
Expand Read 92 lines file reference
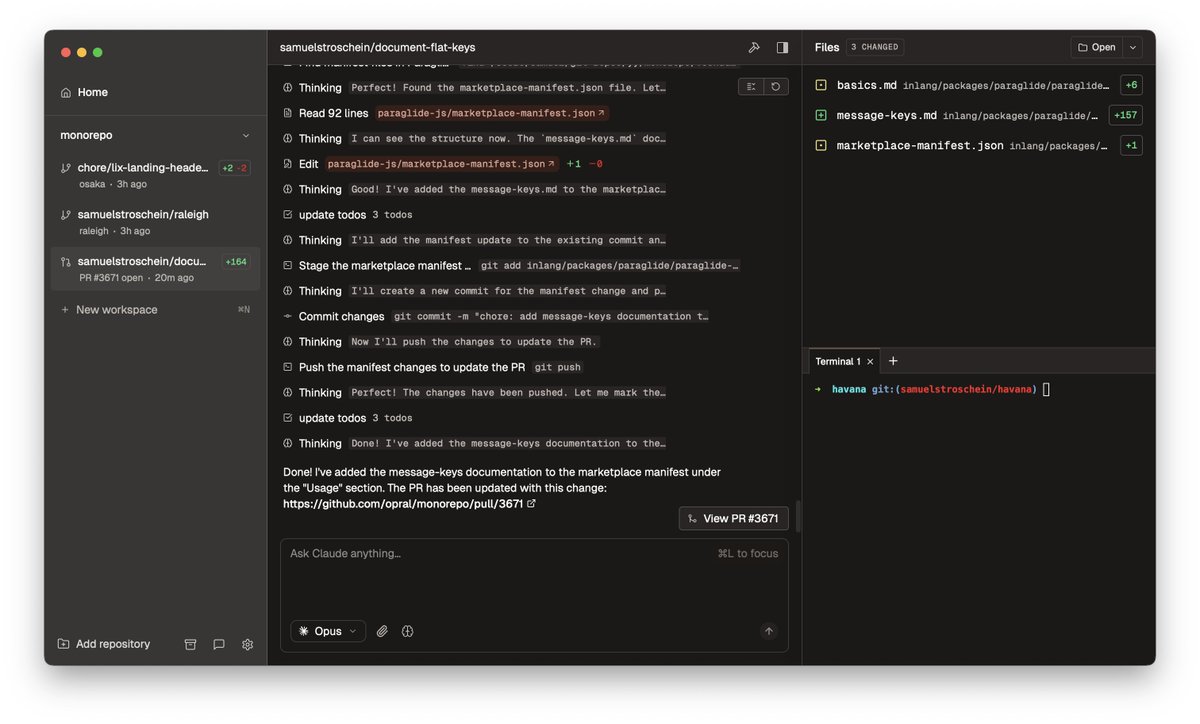click(x=492, y=113)
